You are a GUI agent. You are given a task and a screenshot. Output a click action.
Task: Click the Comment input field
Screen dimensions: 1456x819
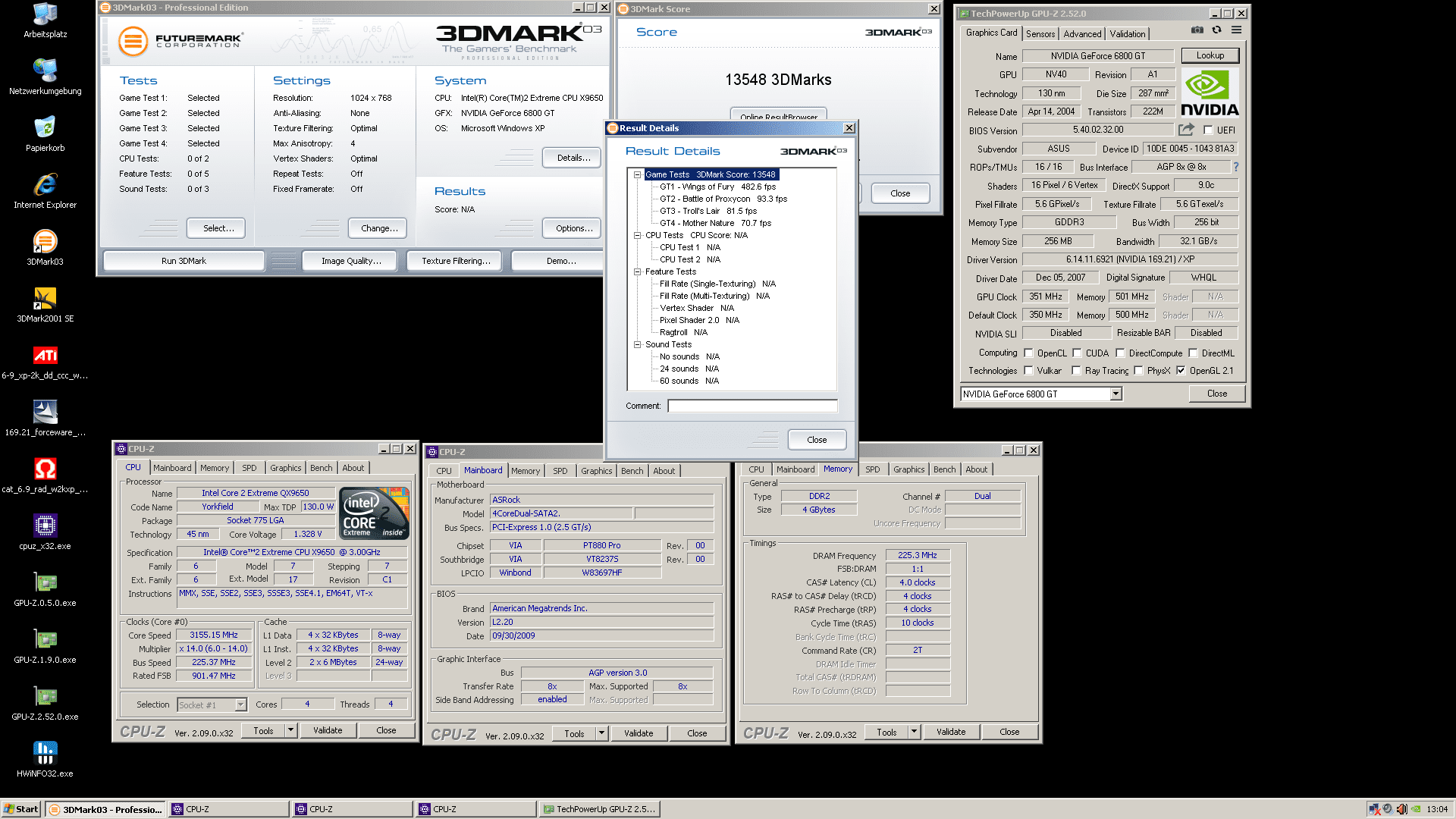click(x=752, y=406)
